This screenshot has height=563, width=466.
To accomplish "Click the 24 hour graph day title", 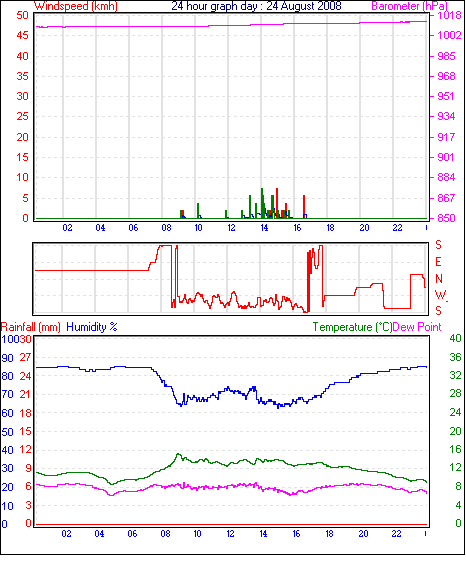I will click(256, 6).
